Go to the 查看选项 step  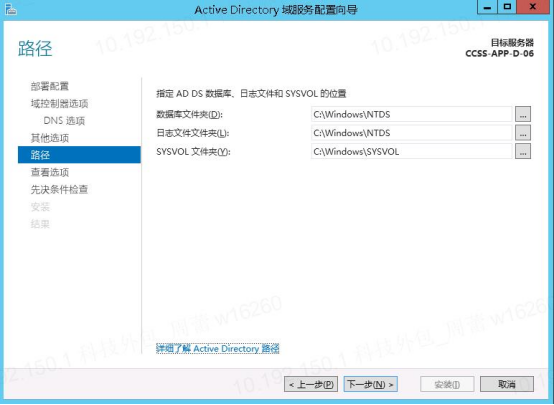tap(50, 172)
